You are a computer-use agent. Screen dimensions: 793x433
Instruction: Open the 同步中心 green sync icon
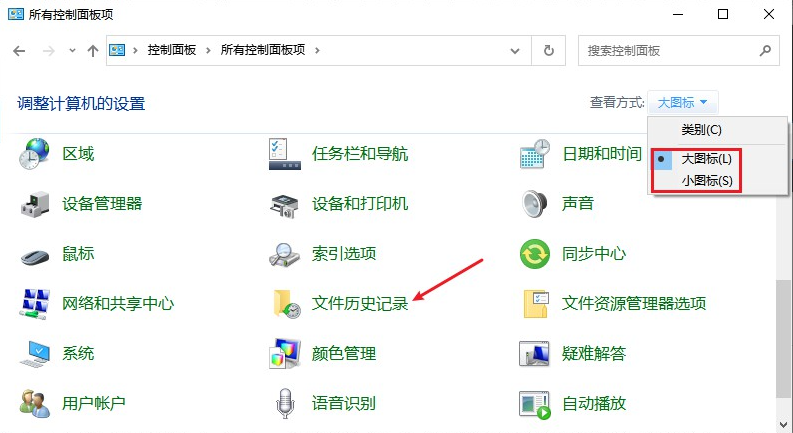point(535,254)
